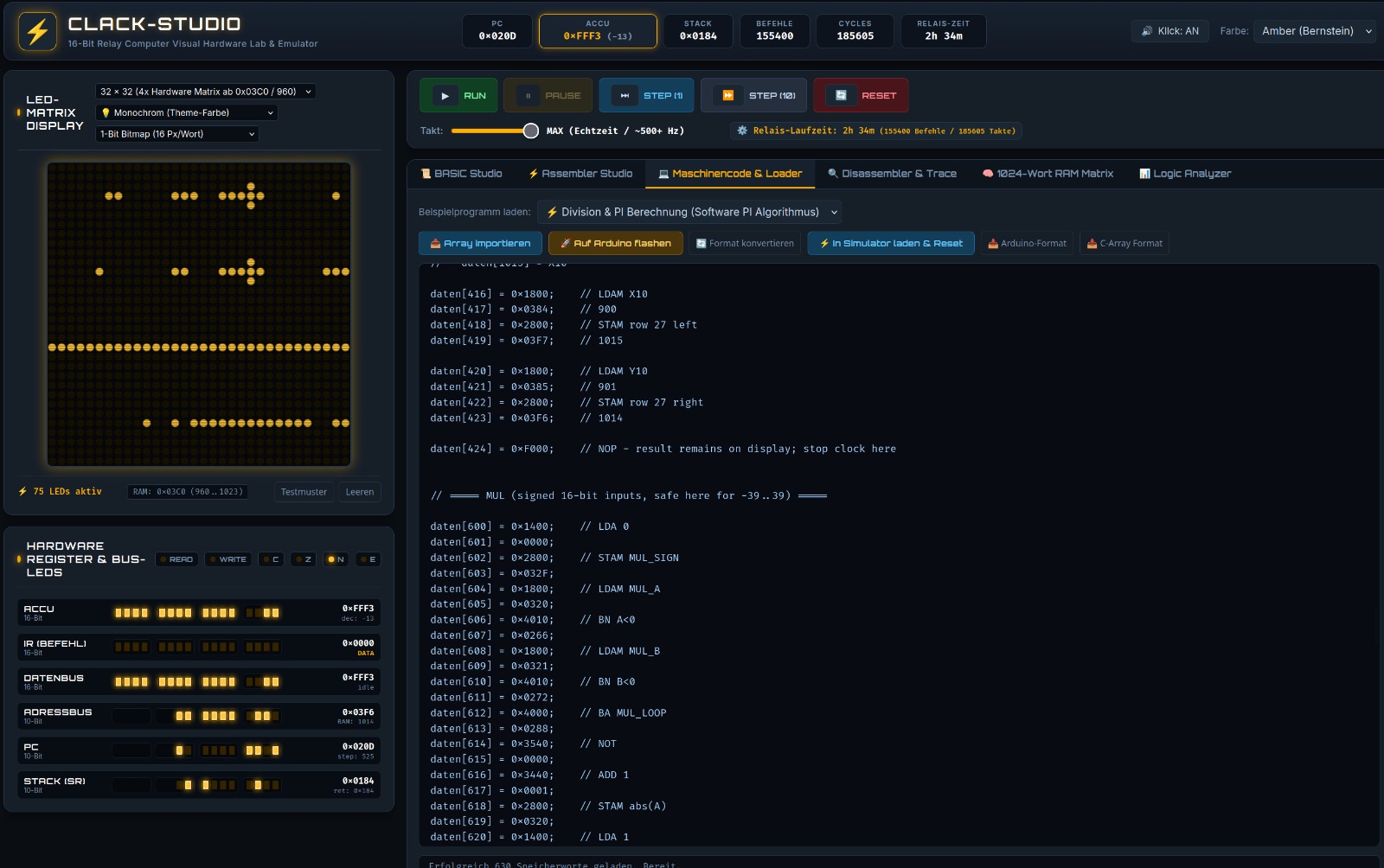The width and height of the screenshot is (1384, 868).
Task: Click the fast-forward icon on STEP (10)
Action: [728, 96]
